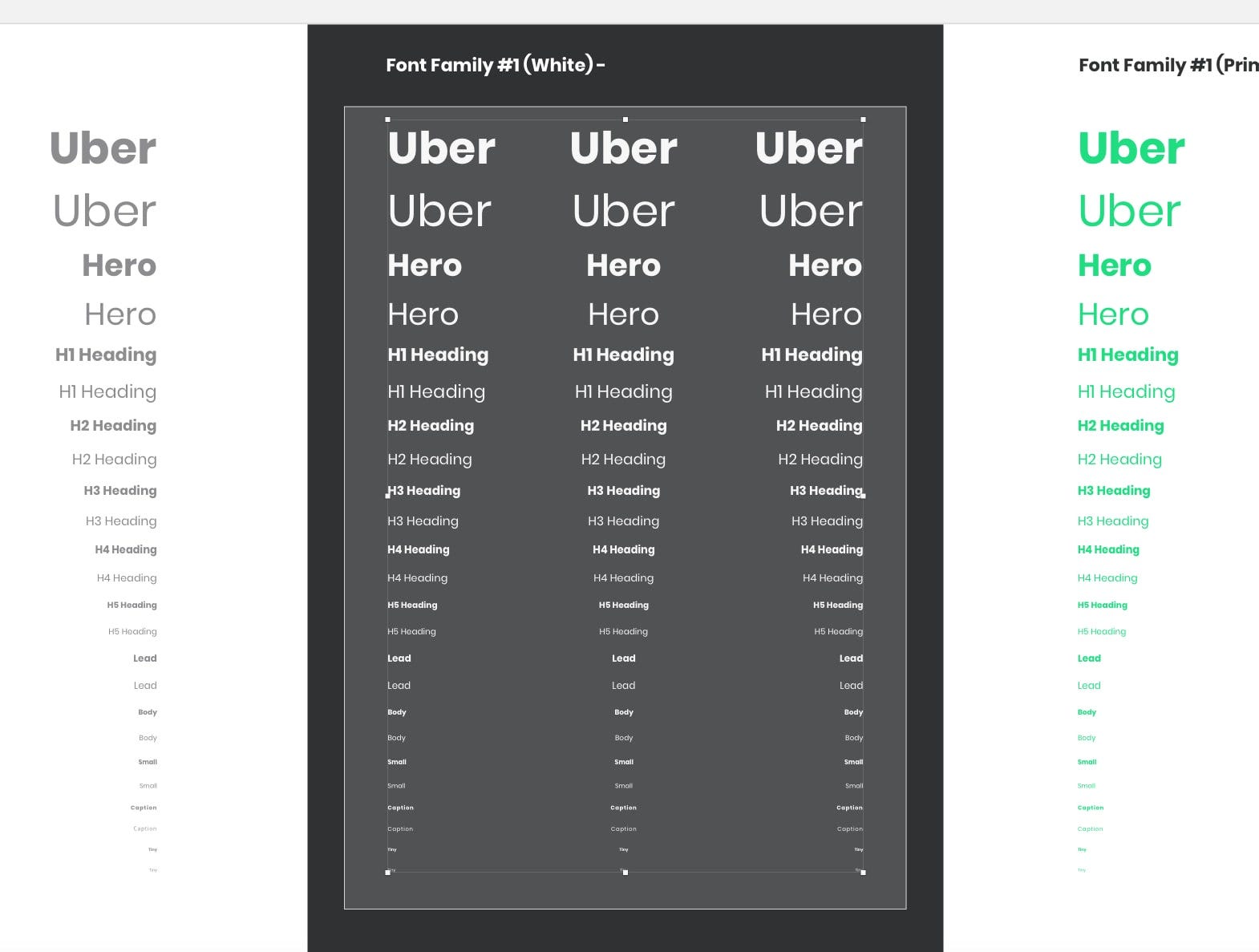Click the bold gray 'Body' text
The image size is (1259, 952).
[x=148, y=712]
